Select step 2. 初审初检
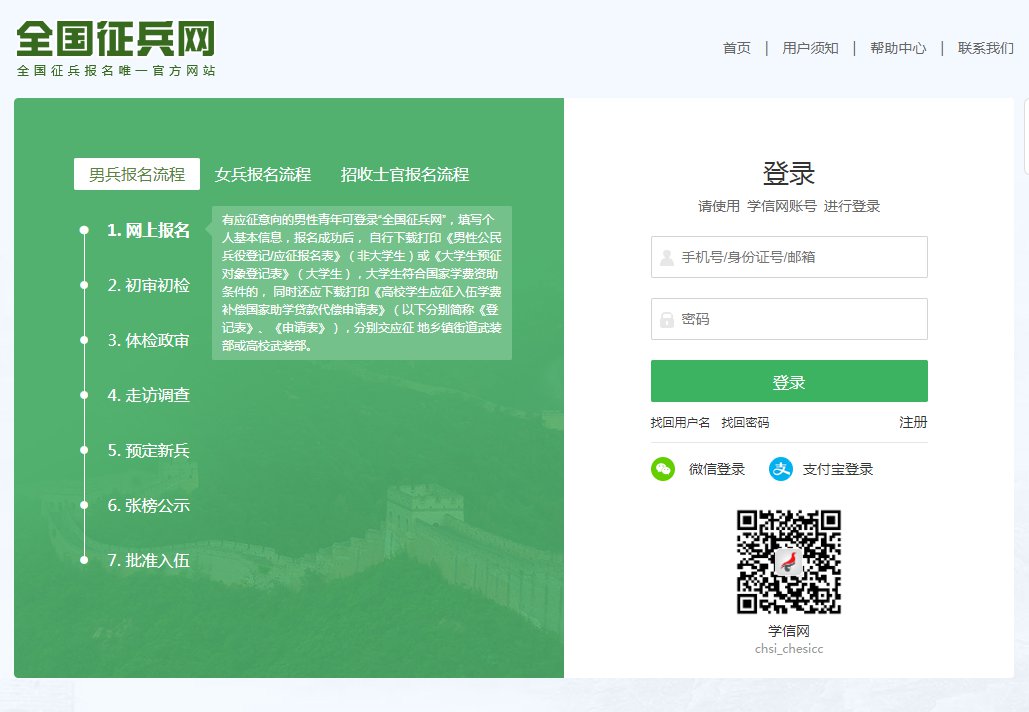The width and height of the screenshot is (1029, 712). pos(148,285)
